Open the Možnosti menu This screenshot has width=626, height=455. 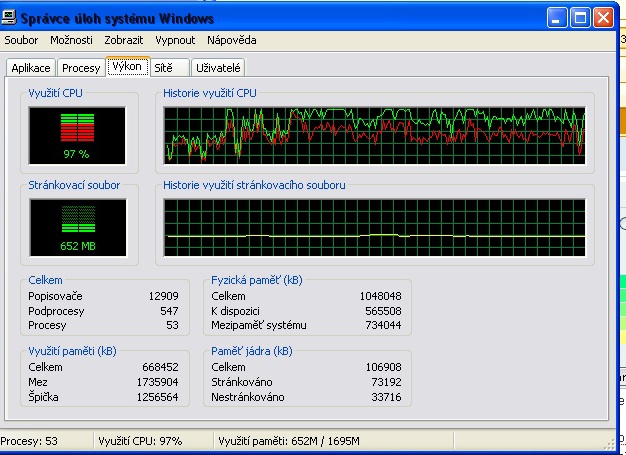tap(71, 40)
